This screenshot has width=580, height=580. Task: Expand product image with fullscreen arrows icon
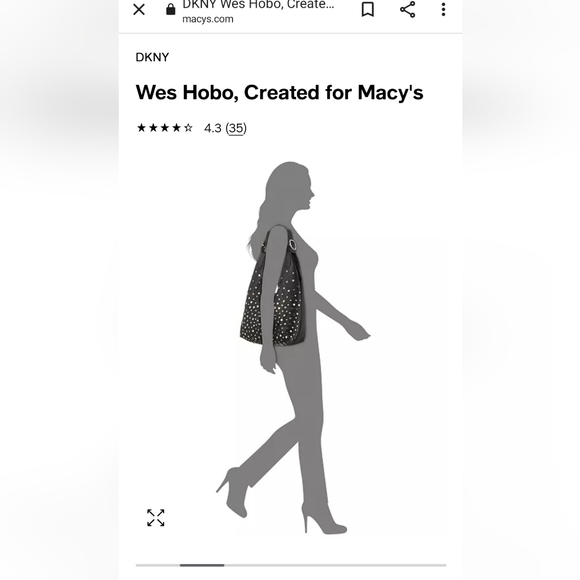click(155, 517)
